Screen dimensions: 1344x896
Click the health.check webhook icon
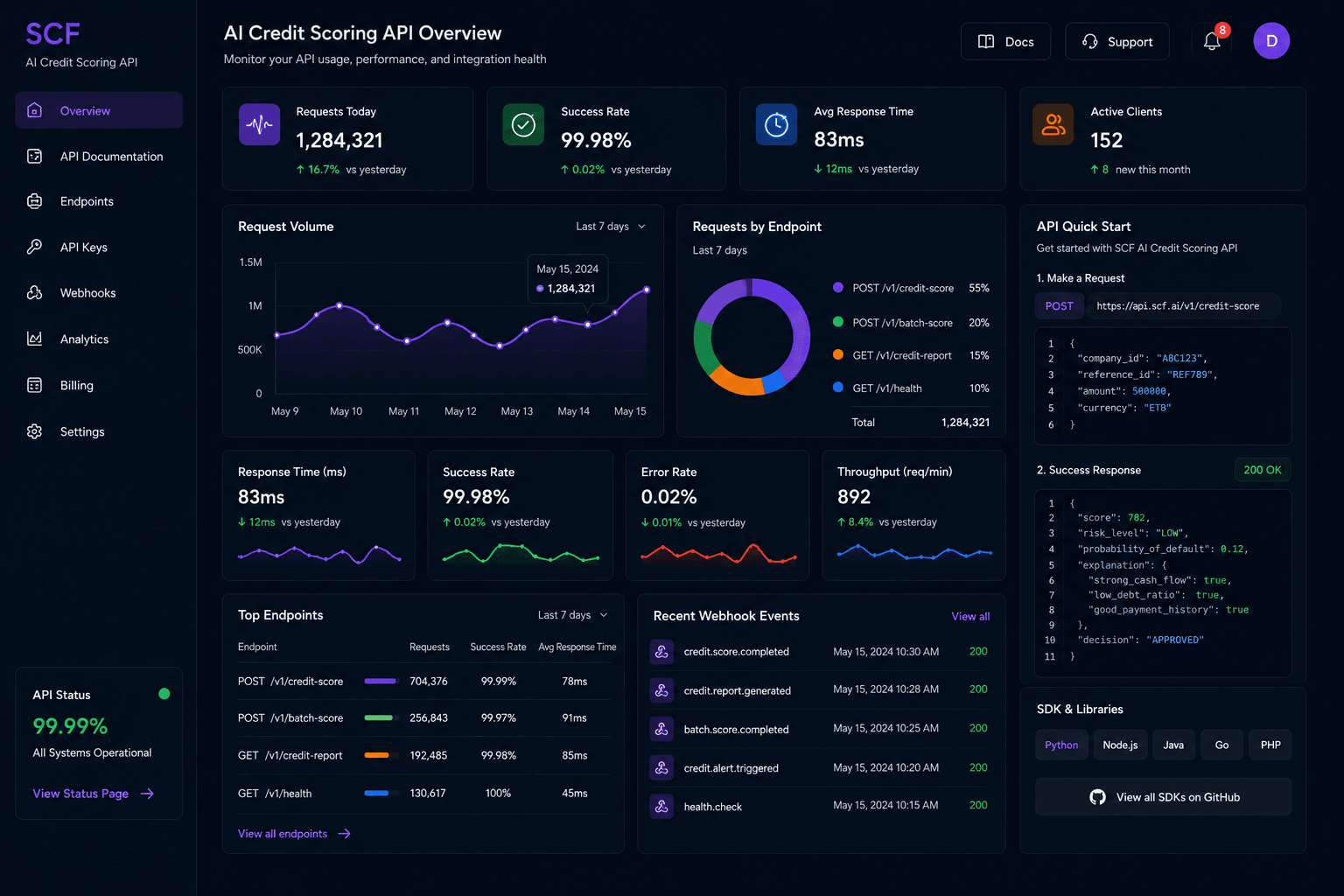coord(661,807)
